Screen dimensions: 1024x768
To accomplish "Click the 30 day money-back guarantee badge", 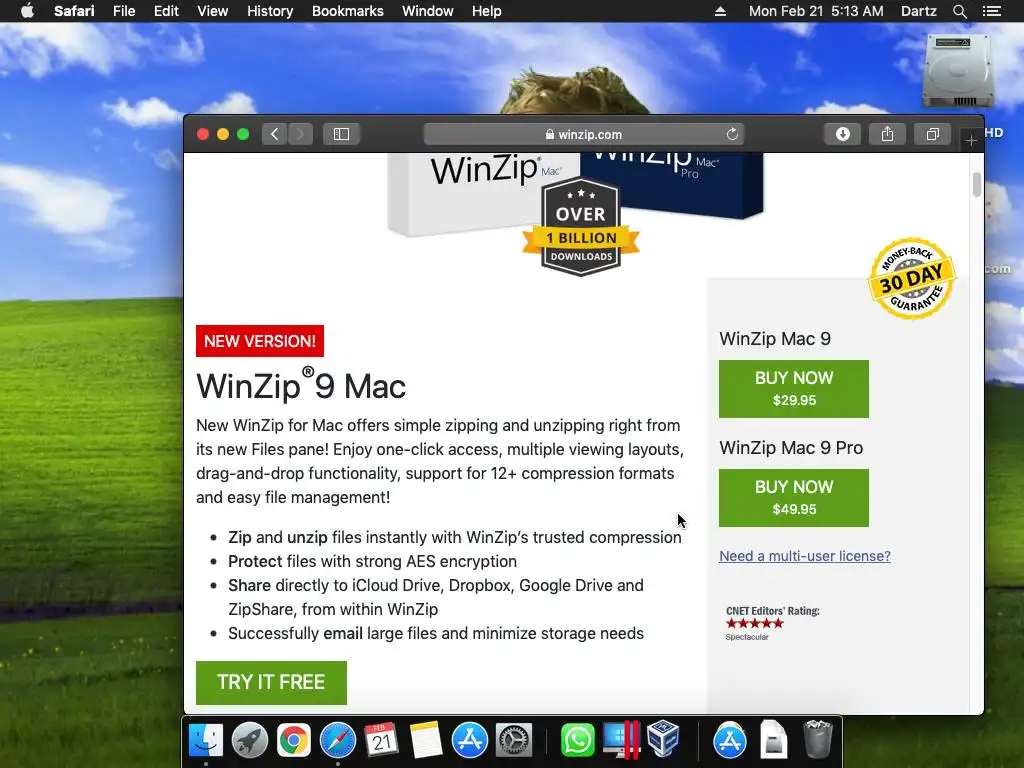I will click(x=912, y=278).
